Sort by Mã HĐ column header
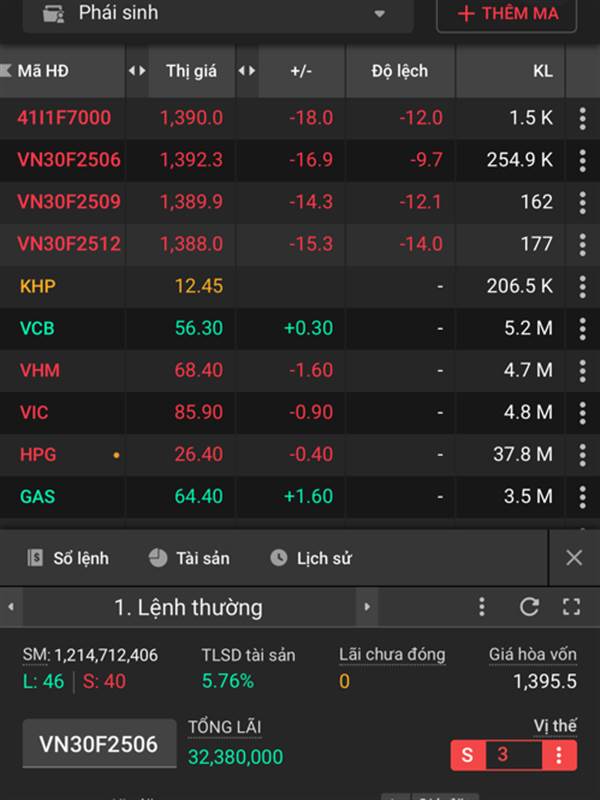Screen dimensions: 600x800 tap(43, 71)
